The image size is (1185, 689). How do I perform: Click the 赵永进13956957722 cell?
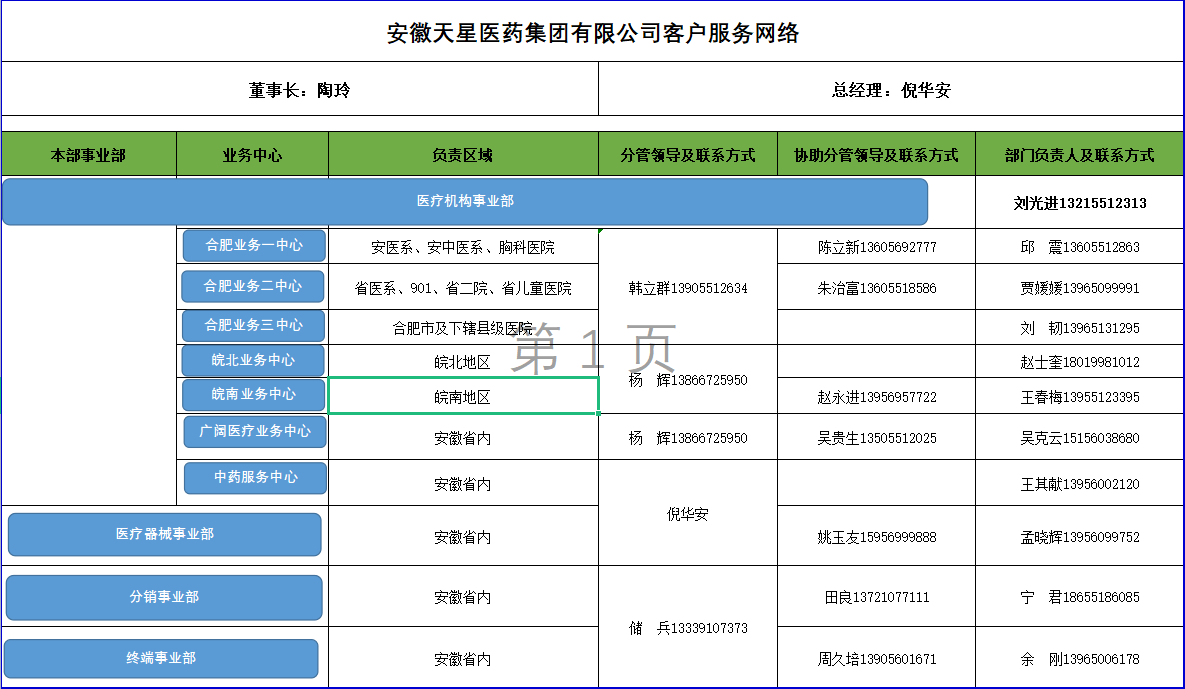click(877, 397)
